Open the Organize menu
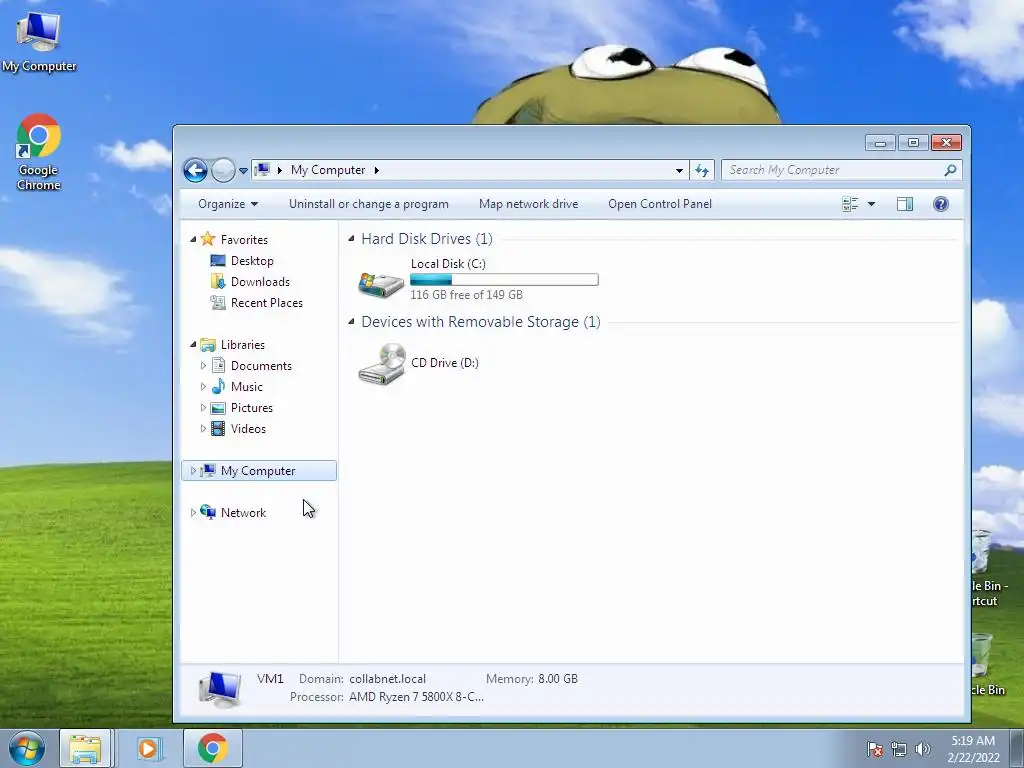The height and width of the screenshot is (768, 1024). 228,204
